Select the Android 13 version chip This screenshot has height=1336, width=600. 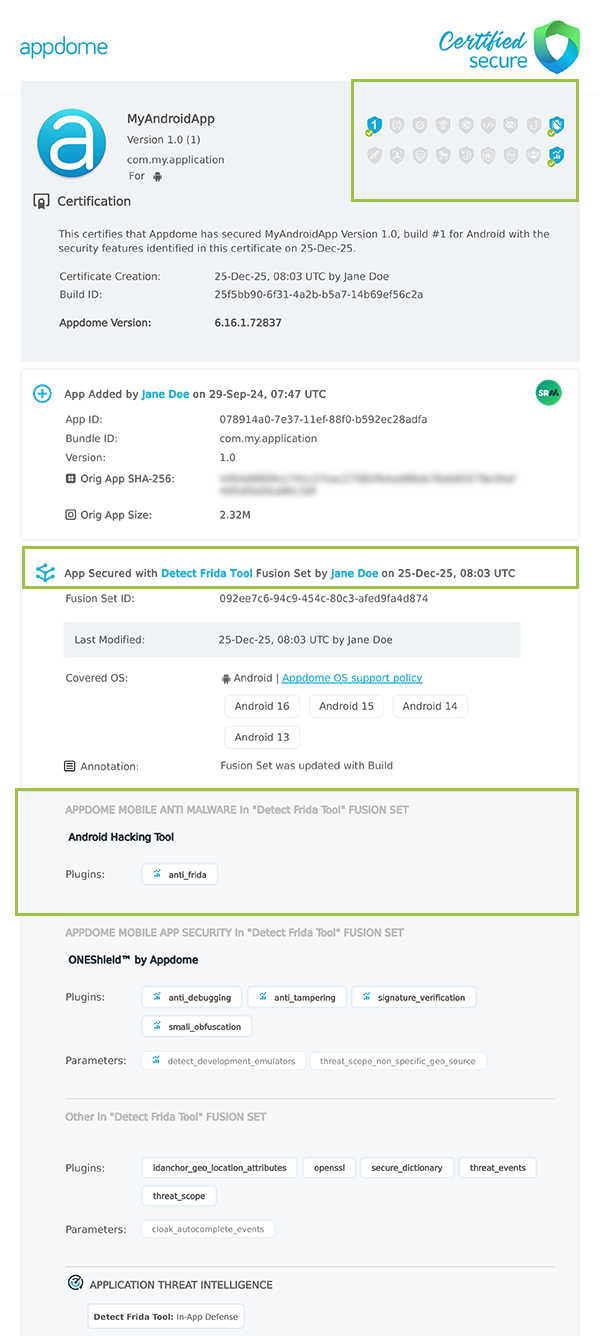tap(262, 737)
